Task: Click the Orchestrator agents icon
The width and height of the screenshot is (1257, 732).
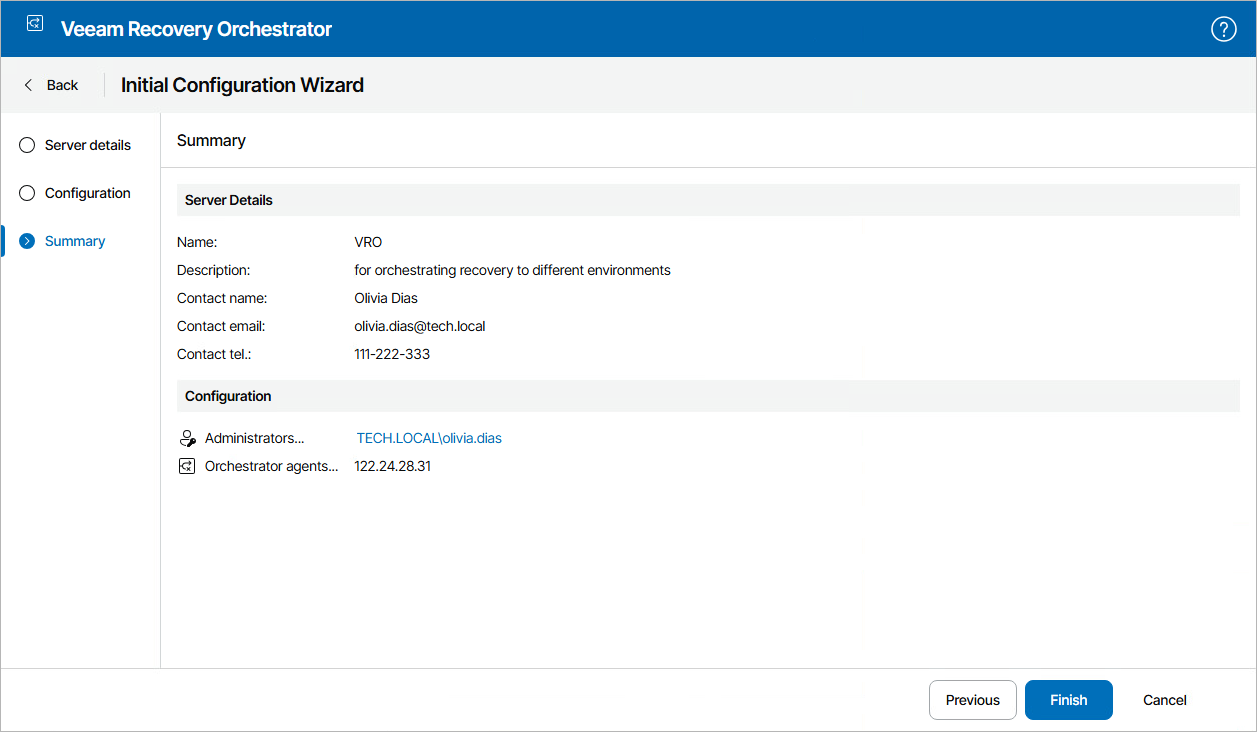Action: pos(187,466)
